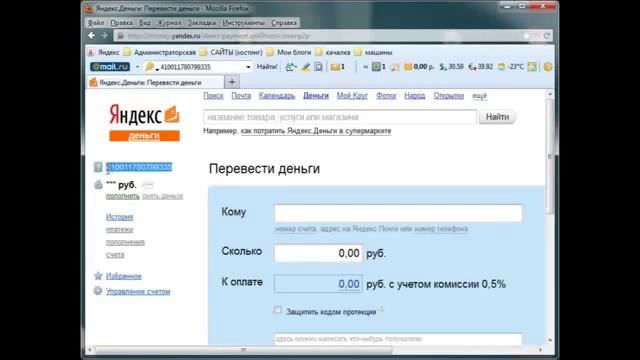Image resolution: width=640 pixels, height=360 pixels.
Task: Click the Избранное link
Action: 124,276
